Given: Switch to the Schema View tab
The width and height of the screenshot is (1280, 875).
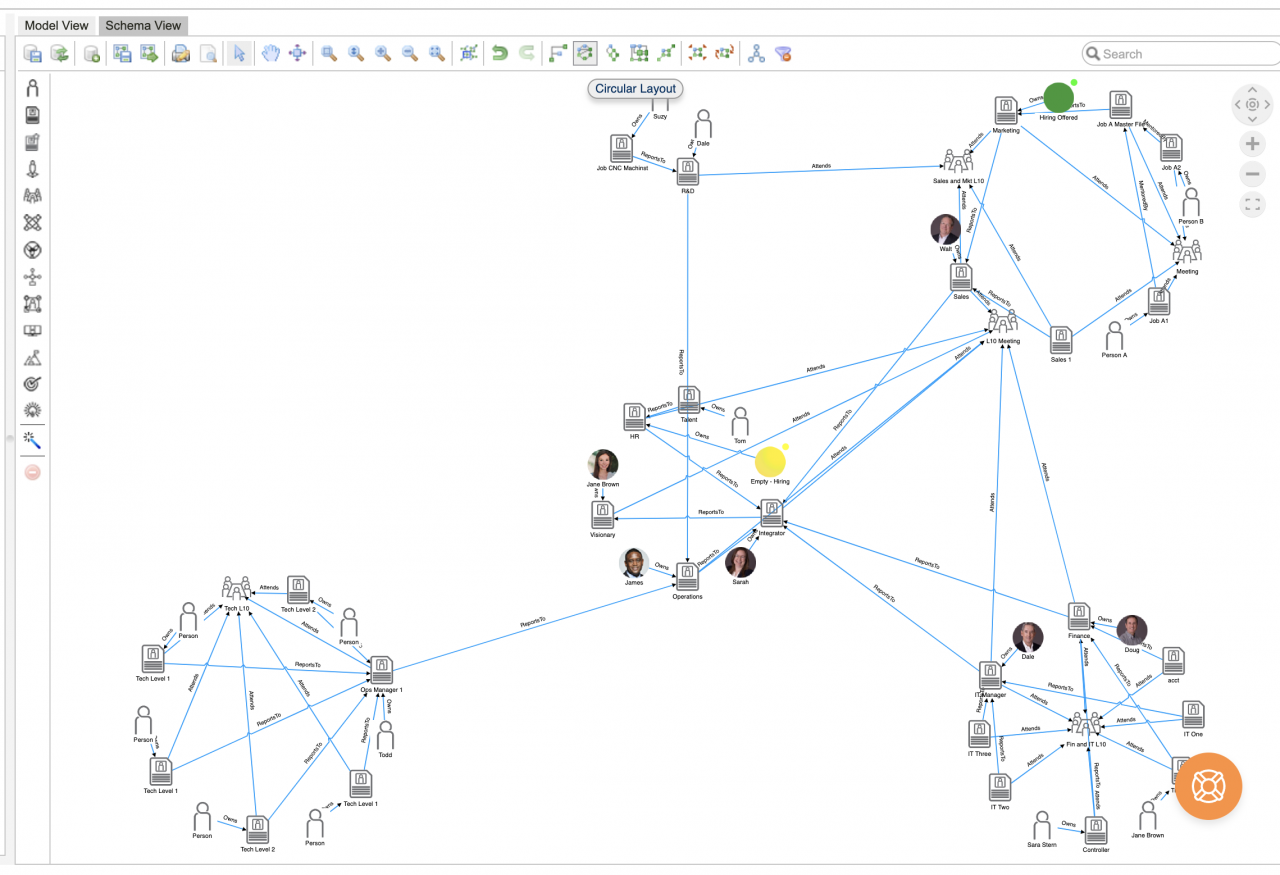Looking at the screenshot, I should point(142,25).
